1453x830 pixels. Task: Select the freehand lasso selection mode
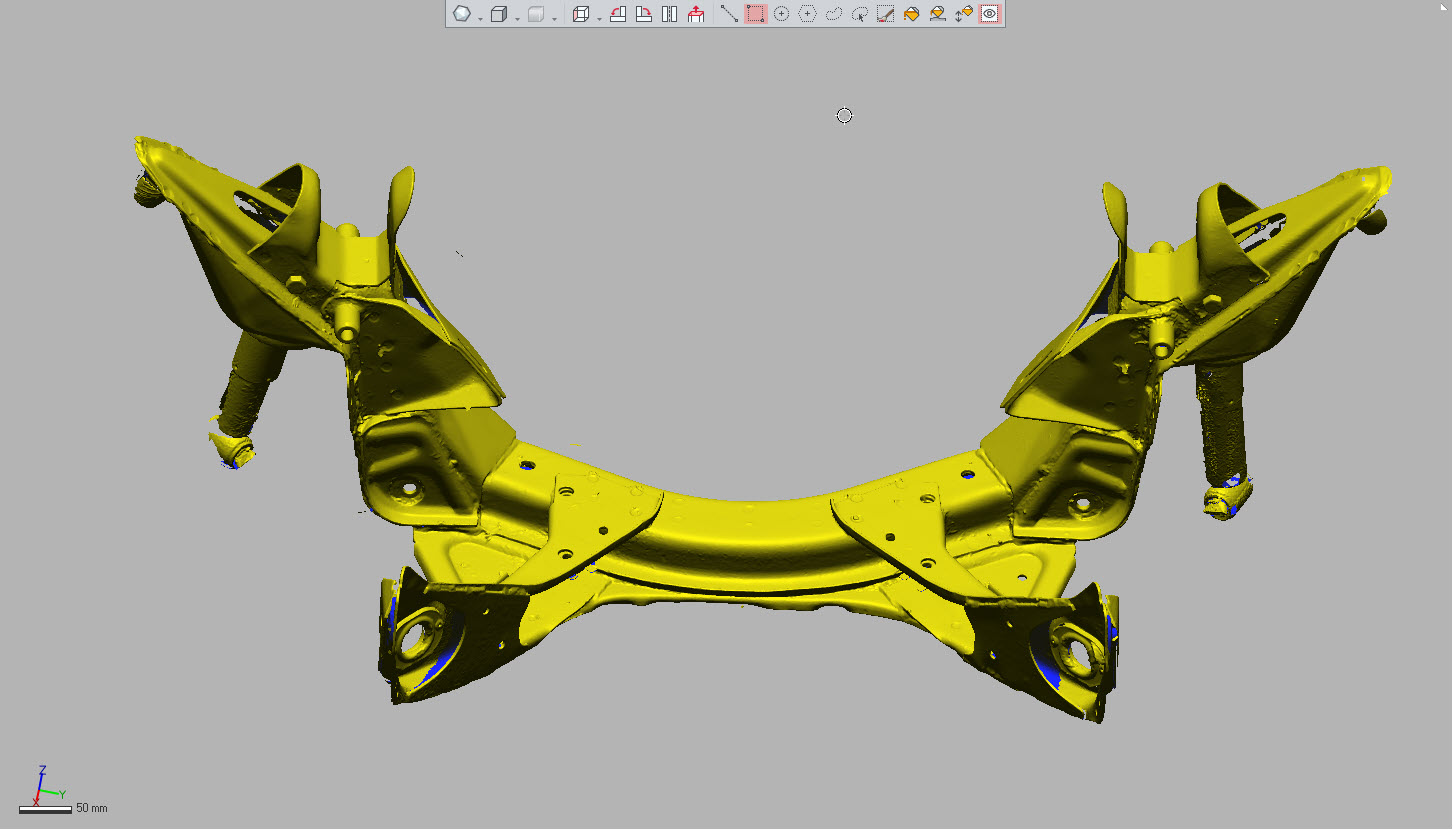tap(834, 14)
